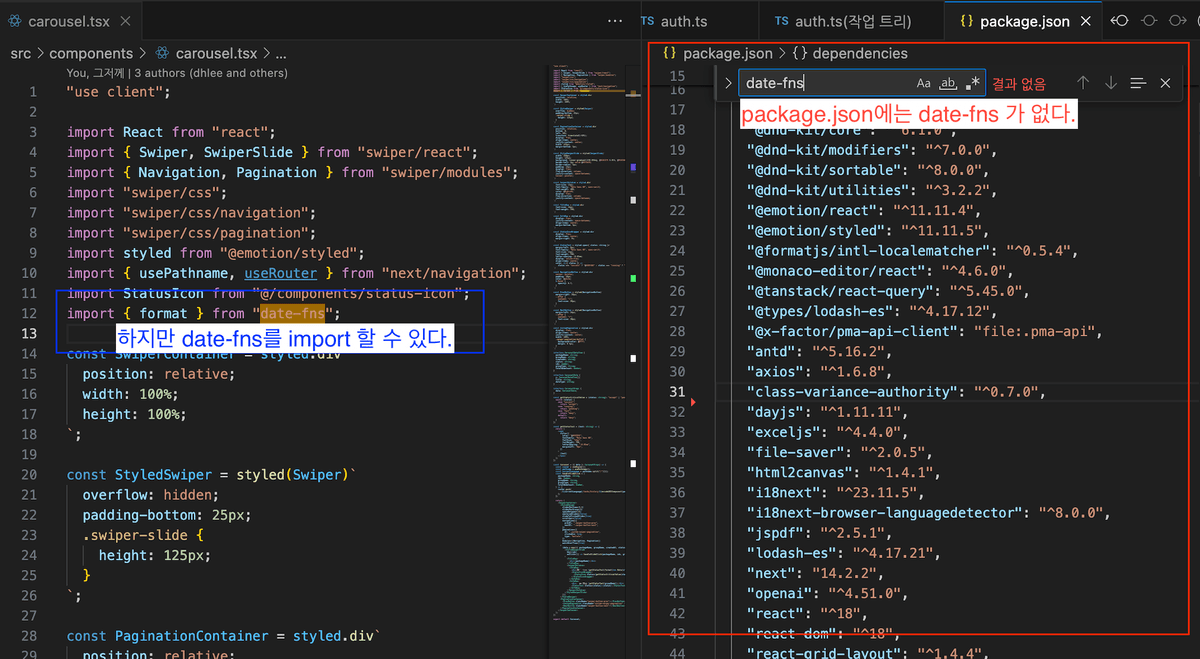Go to next find match arrow
1200x659 pixels.
tap(1111, 83)
